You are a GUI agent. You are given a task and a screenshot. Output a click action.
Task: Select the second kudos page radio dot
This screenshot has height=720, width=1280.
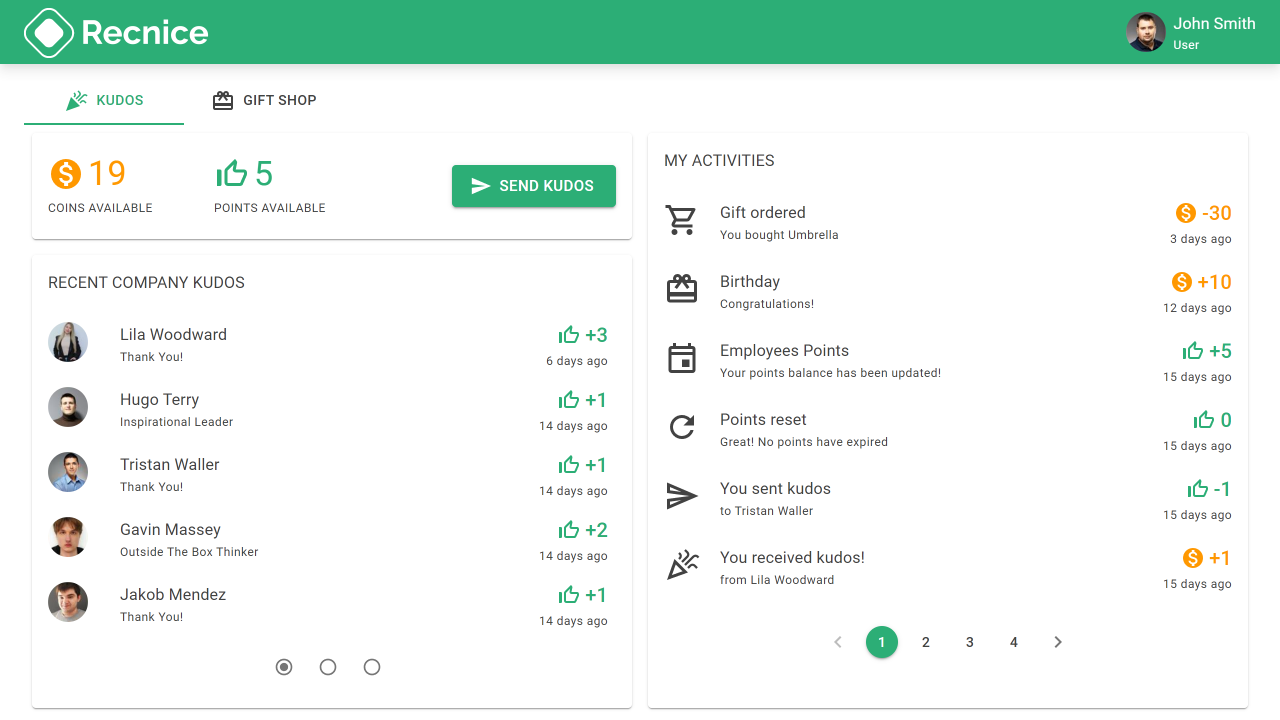(x=328, y=667)
